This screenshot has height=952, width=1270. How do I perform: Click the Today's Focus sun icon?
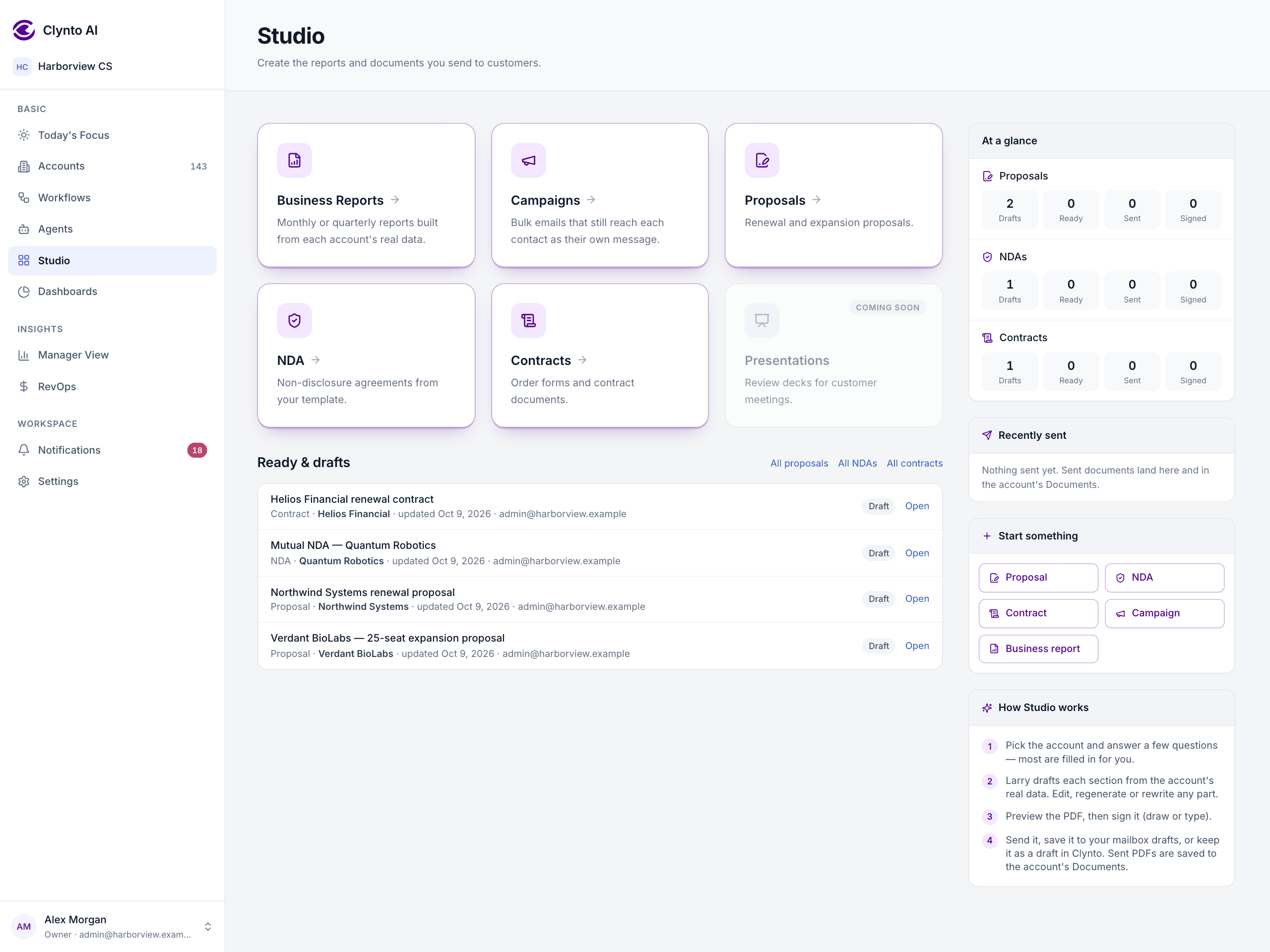[x=23, y=135]
